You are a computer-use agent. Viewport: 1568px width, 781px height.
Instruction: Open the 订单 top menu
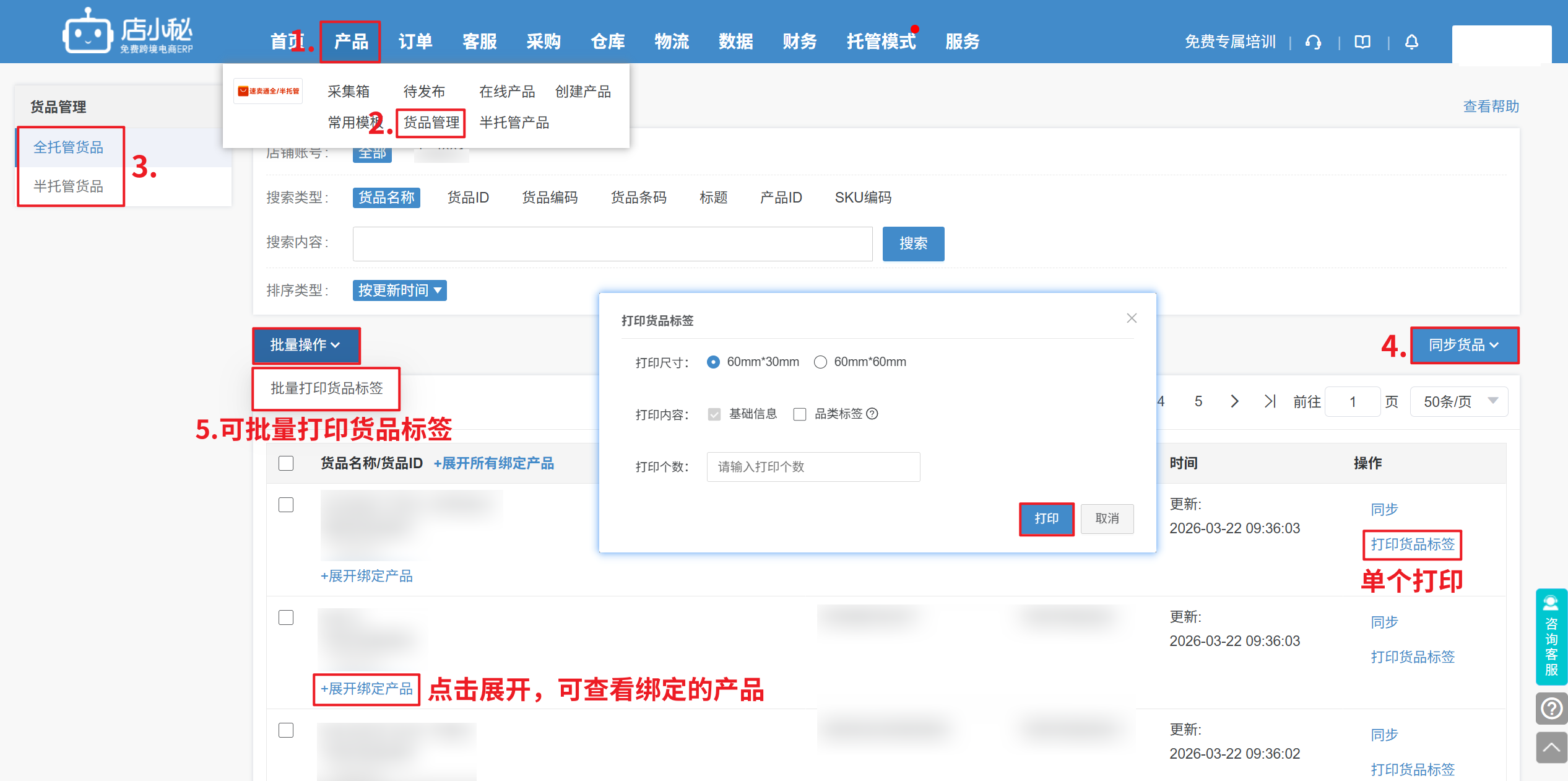pos(415,42)
